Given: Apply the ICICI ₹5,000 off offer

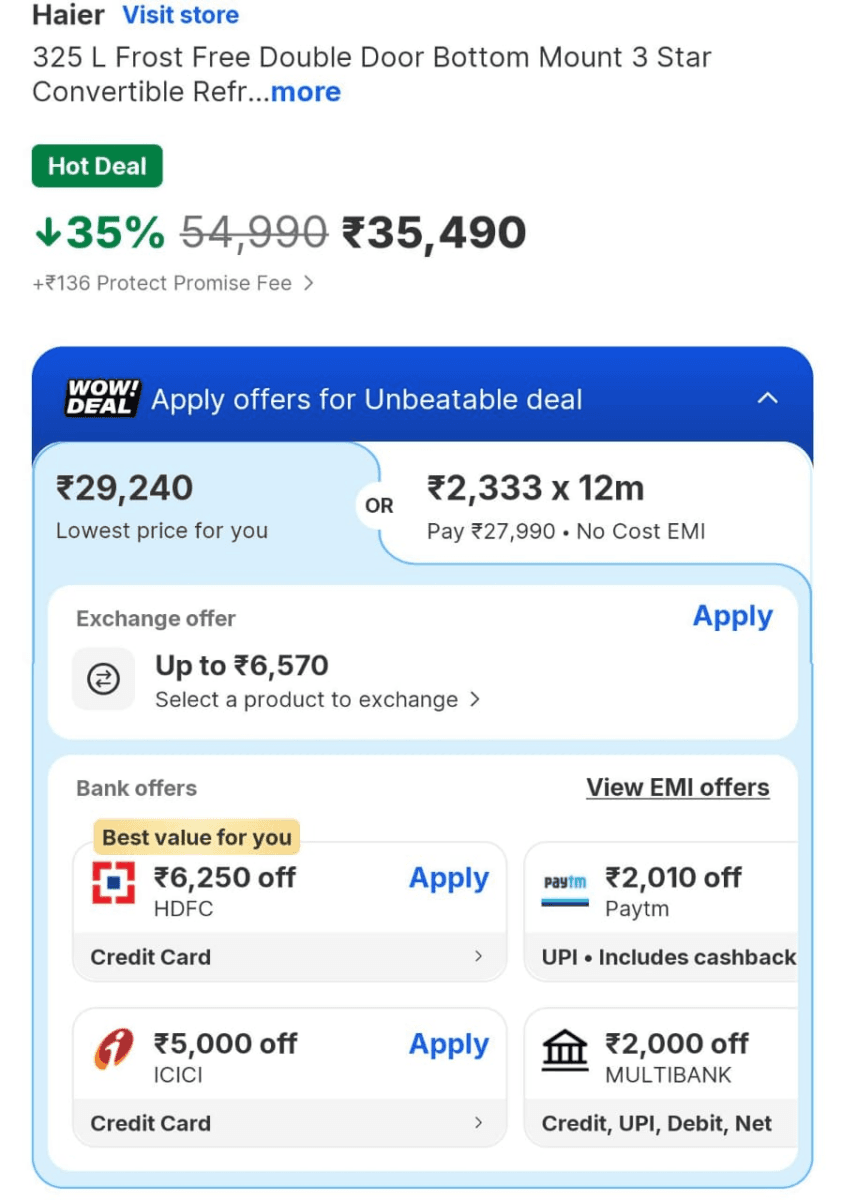Looking at the screenshot, I should tap(449, 1044).
